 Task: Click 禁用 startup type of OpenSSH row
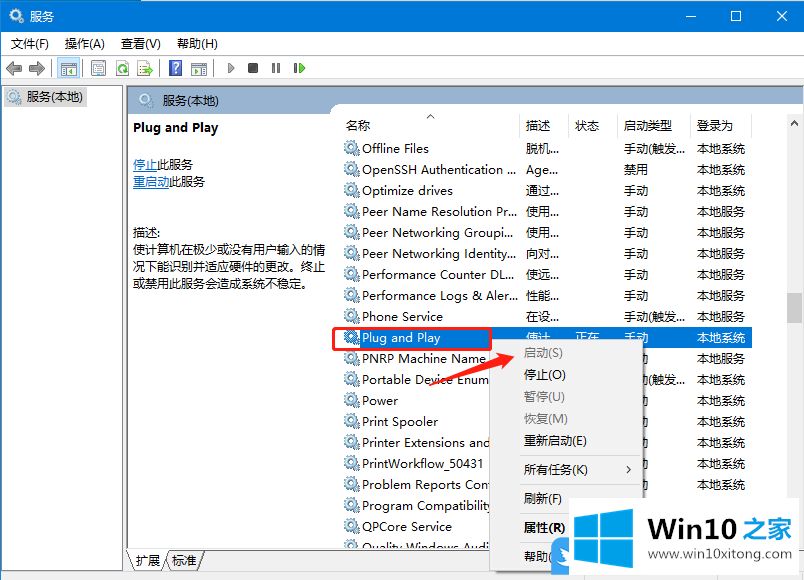pos(636,170)
